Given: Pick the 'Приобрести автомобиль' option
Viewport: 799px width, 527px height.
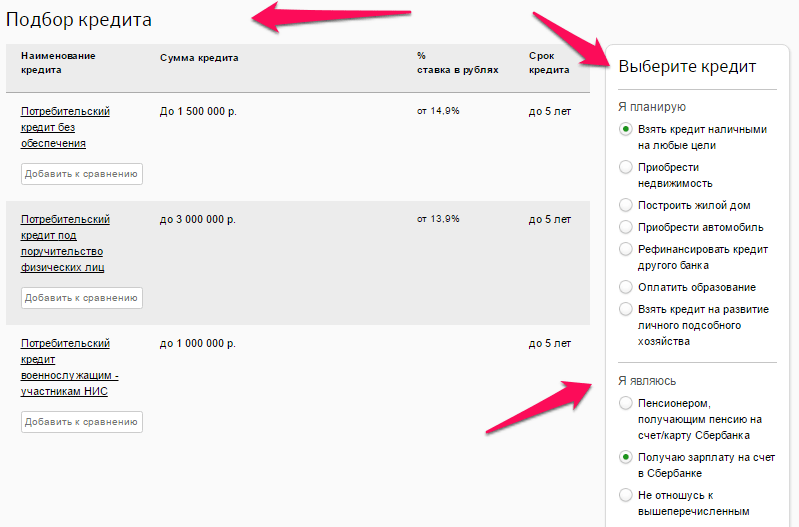Looking at the screenshot, I should tap(626, 227).
